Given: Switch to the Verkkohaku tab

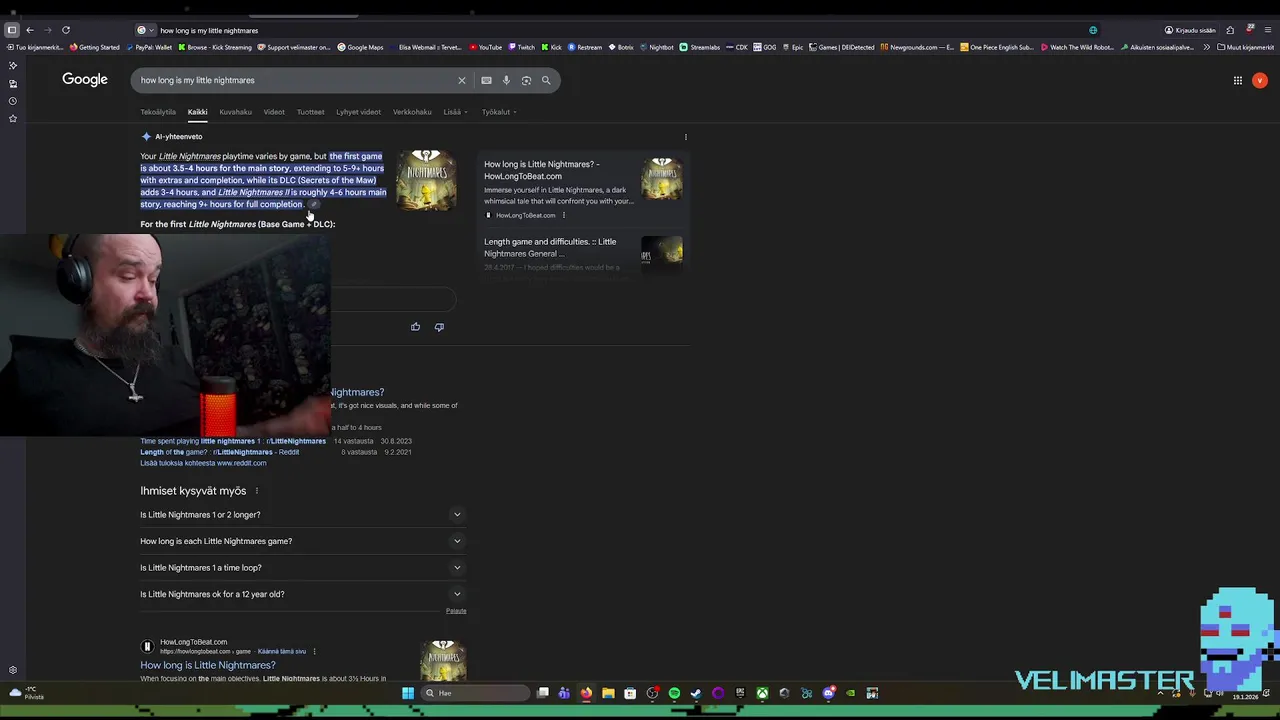Looking at the screenshot, I should pyautogui.click(x=412, y=112).
